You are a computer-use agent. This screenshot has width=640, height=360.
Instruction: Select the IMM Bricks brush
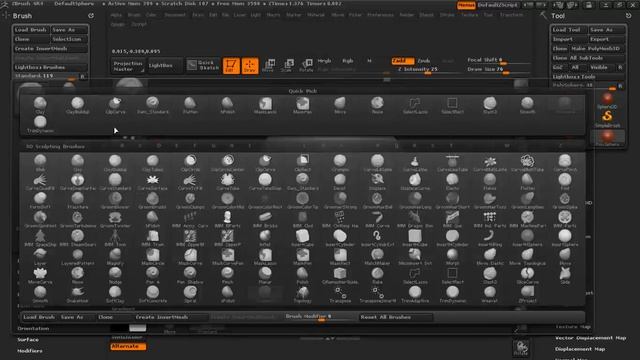point(265,219)
